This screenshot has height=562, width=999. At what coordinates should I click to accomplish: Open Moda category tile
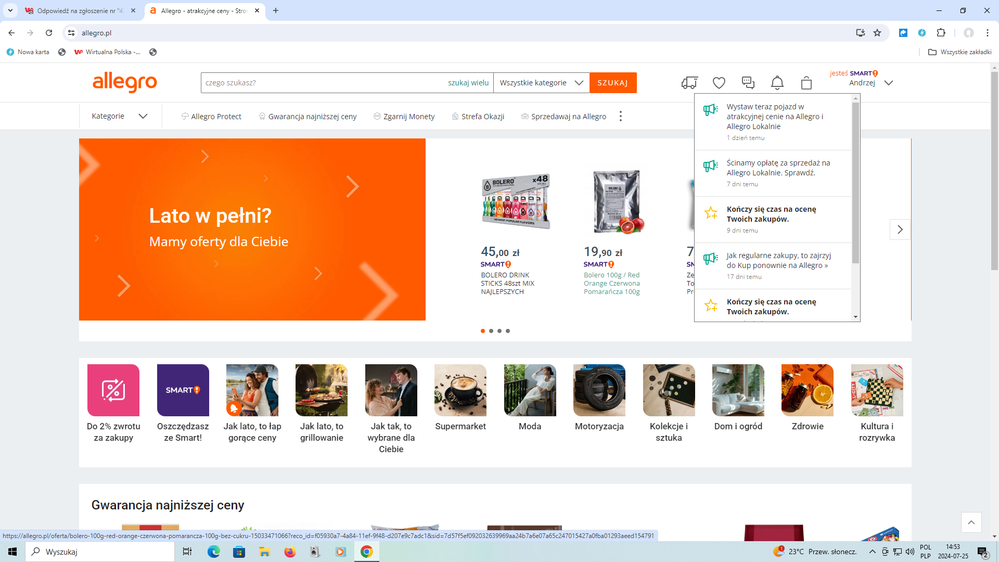click(529, 398)
